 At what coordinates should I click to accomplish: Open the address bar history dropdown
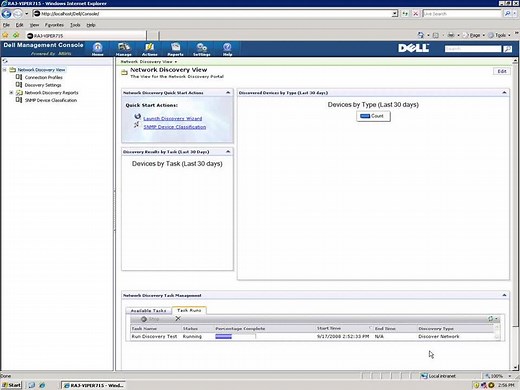(395, 14)
